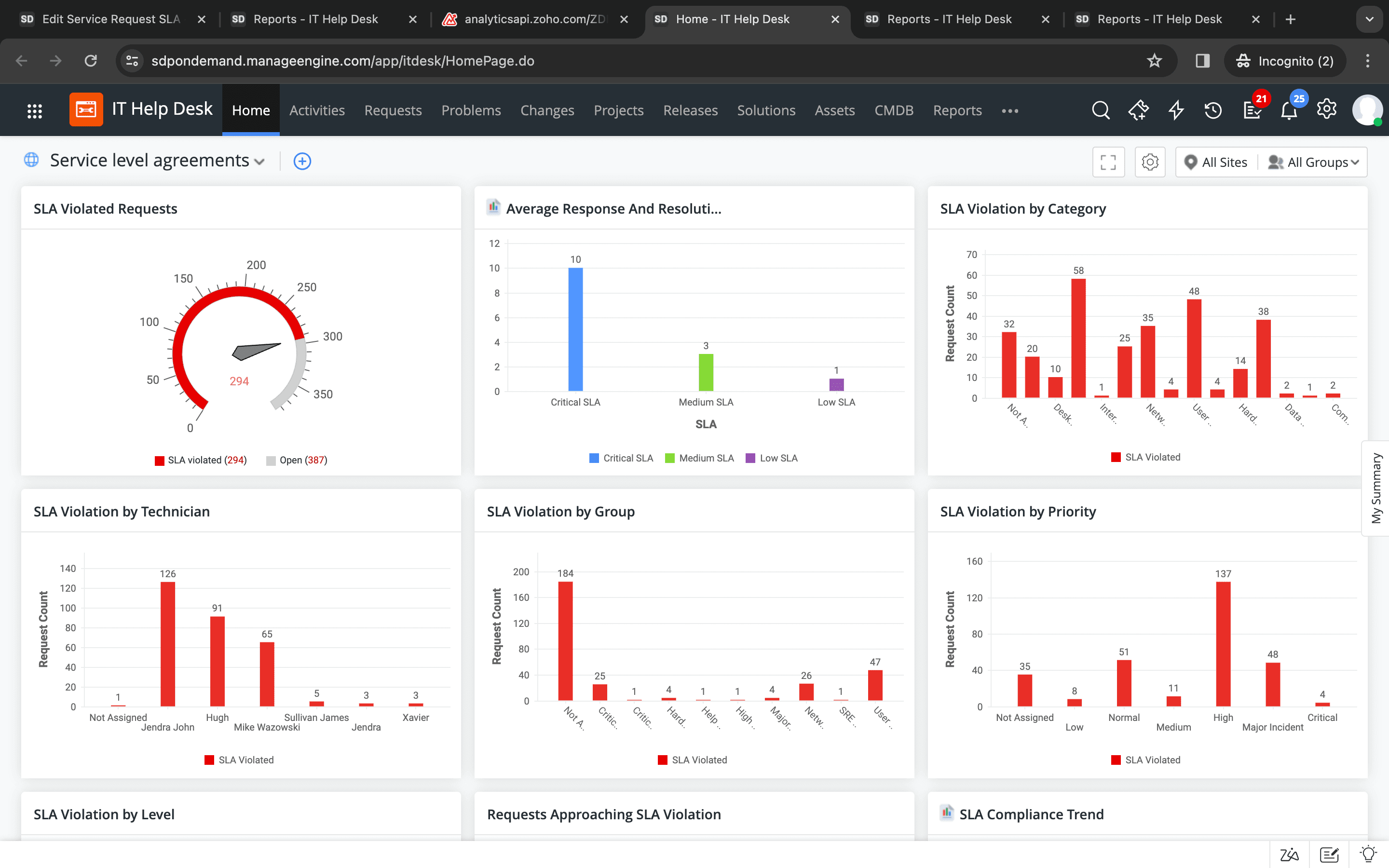The height and width of the screenshot is (868, 1389).
Task: Click the Fullscreen/expand dashboard icon
Action: pyautogui.click(x=1109, y=162)
